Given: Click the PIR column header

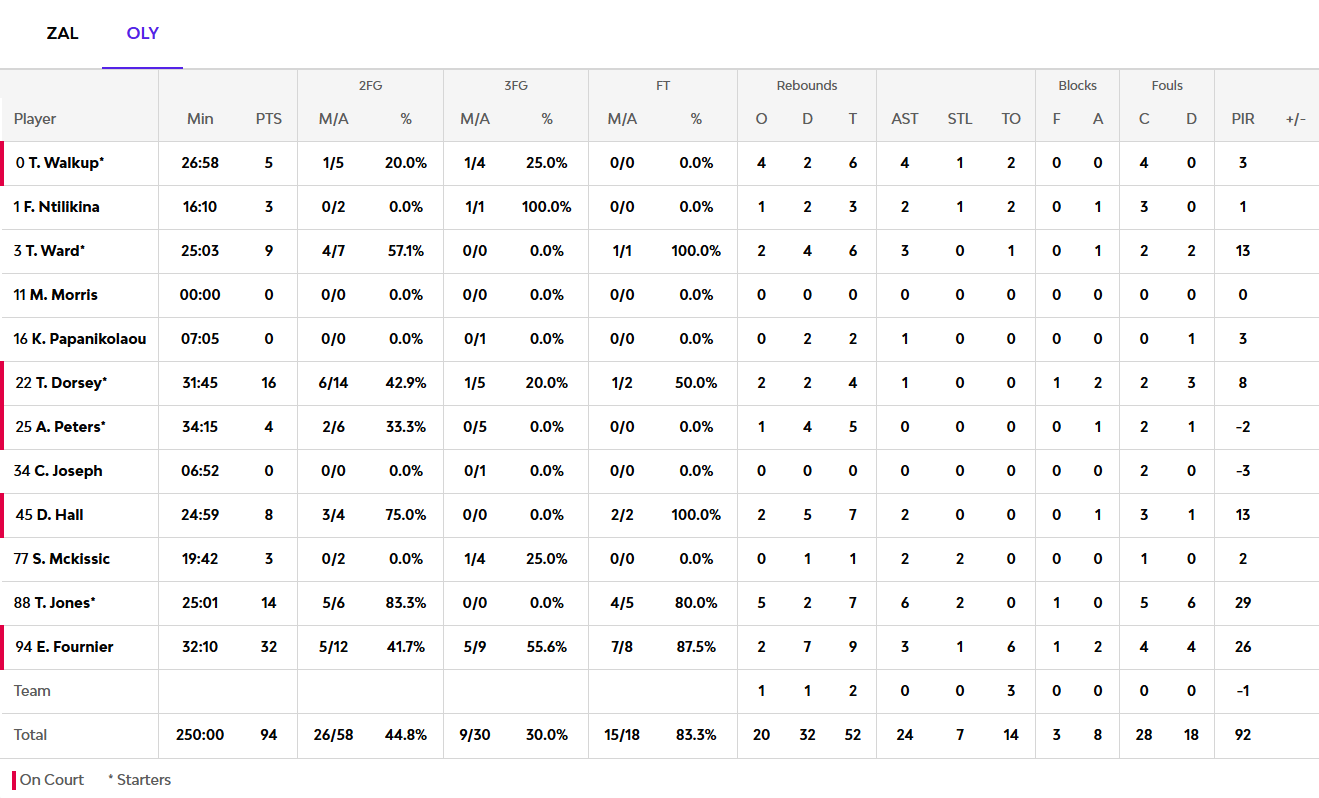Looking at the screenshot, I should (x=1242, y=119).
